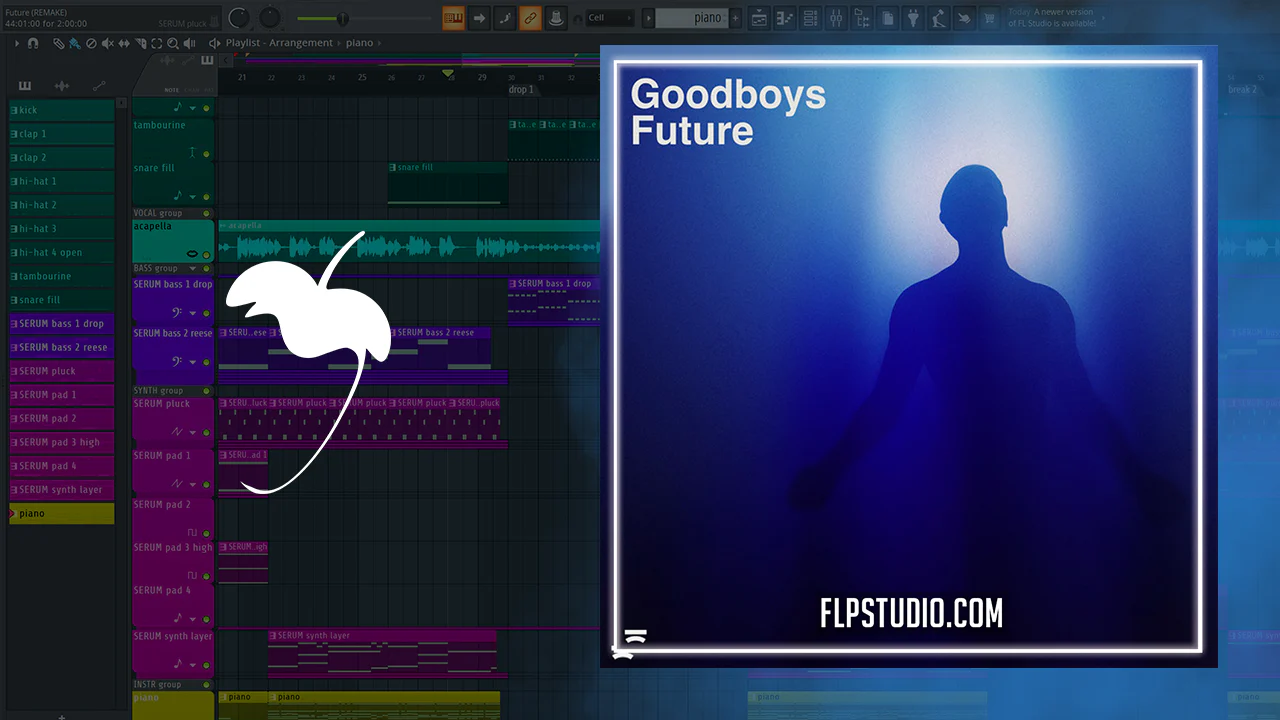Mute the acapella track
The width and height of the screenshot is (1280, 720).
tap(207, 255)
